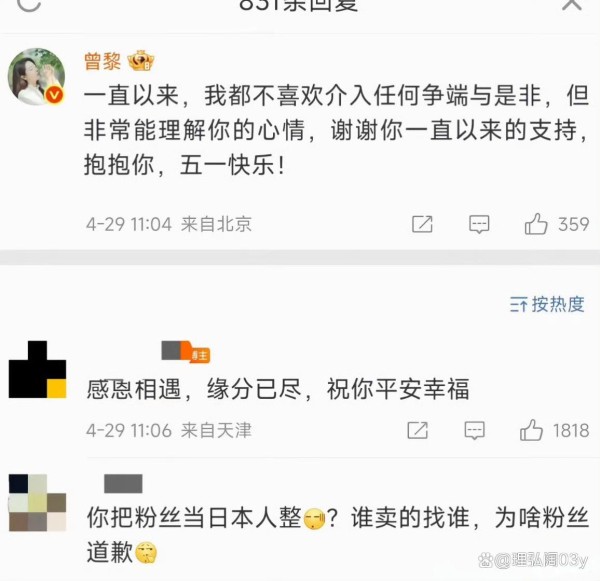Close the replies panel with the X
This screenshot has width=600, height=581.
572,3
